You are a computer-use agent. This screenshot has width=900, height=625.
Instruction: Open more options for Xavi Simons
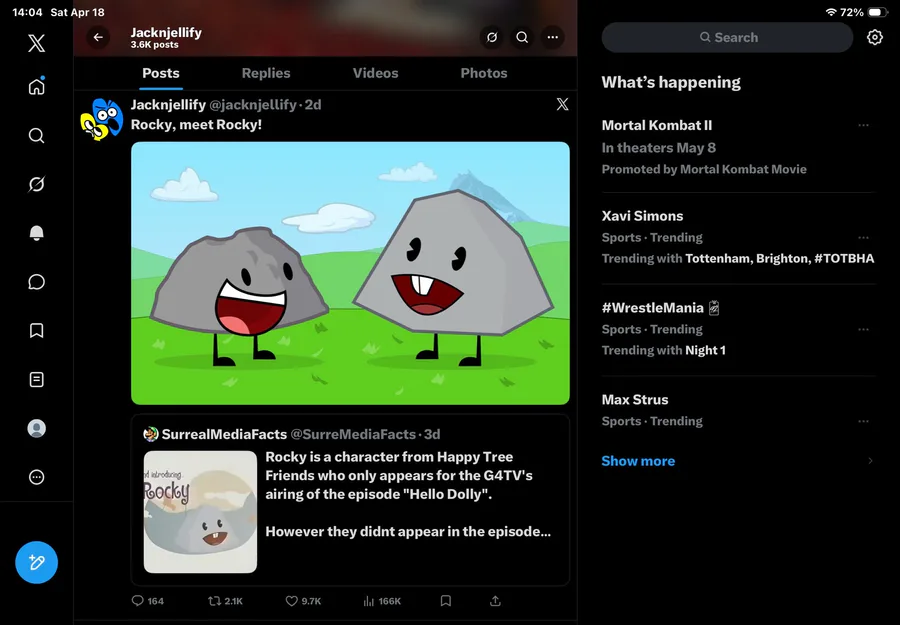[x=863, y=238]
